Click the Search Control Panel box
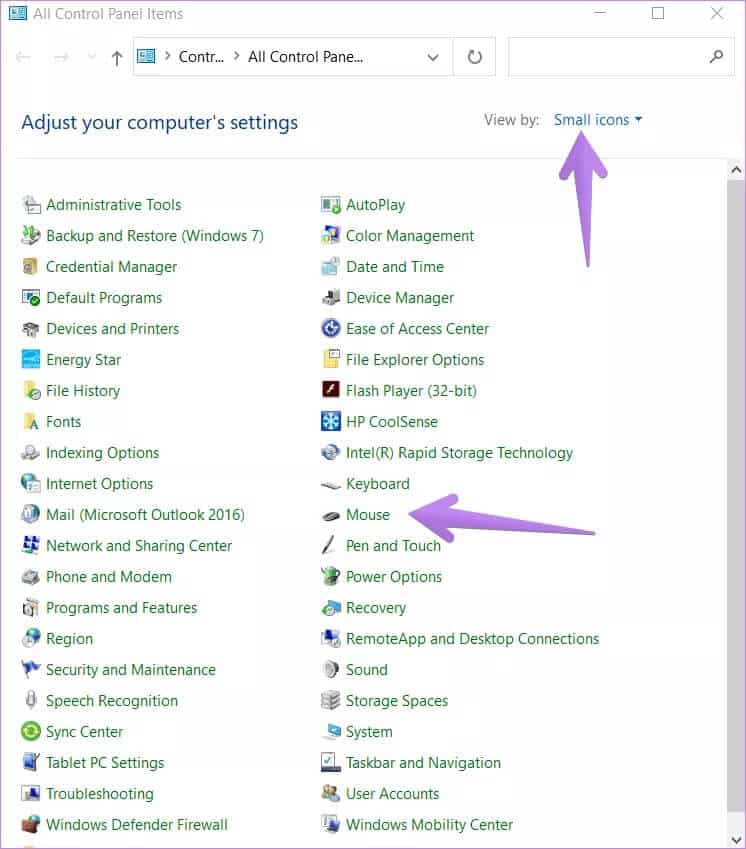 coord(621,57)
